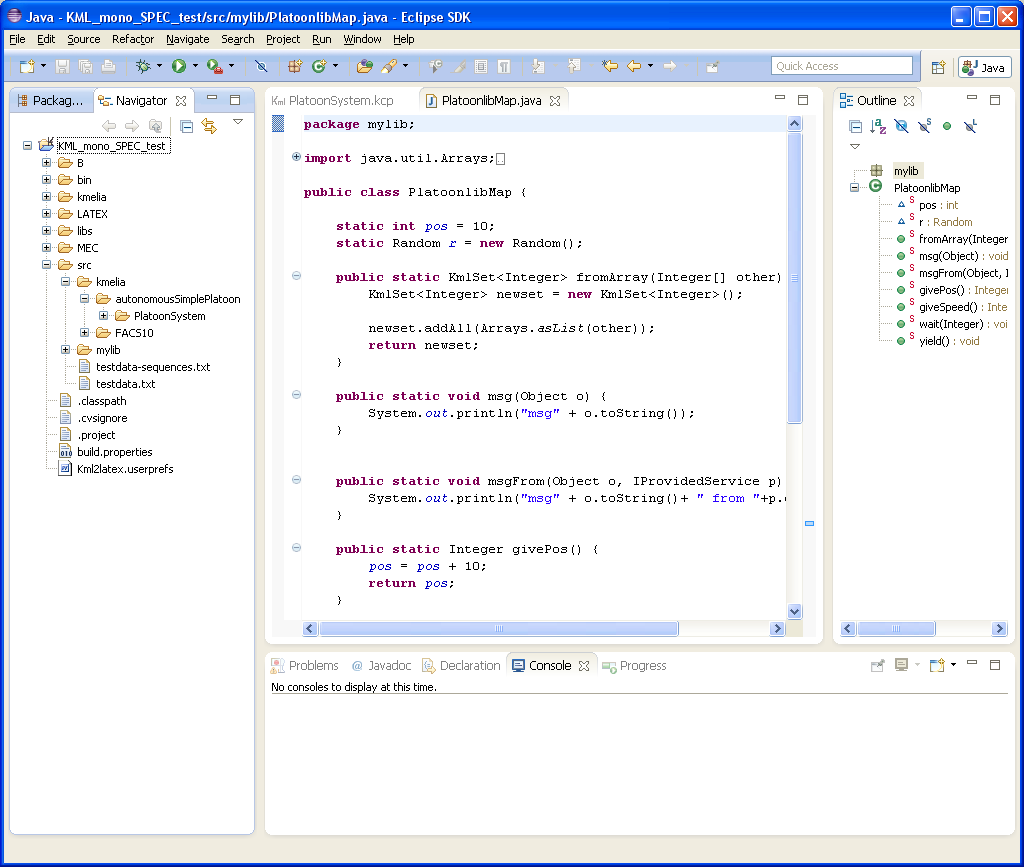Click the New file wizard icon
The width and height of the screenshot is (1024, 867).
pos(27,66)
